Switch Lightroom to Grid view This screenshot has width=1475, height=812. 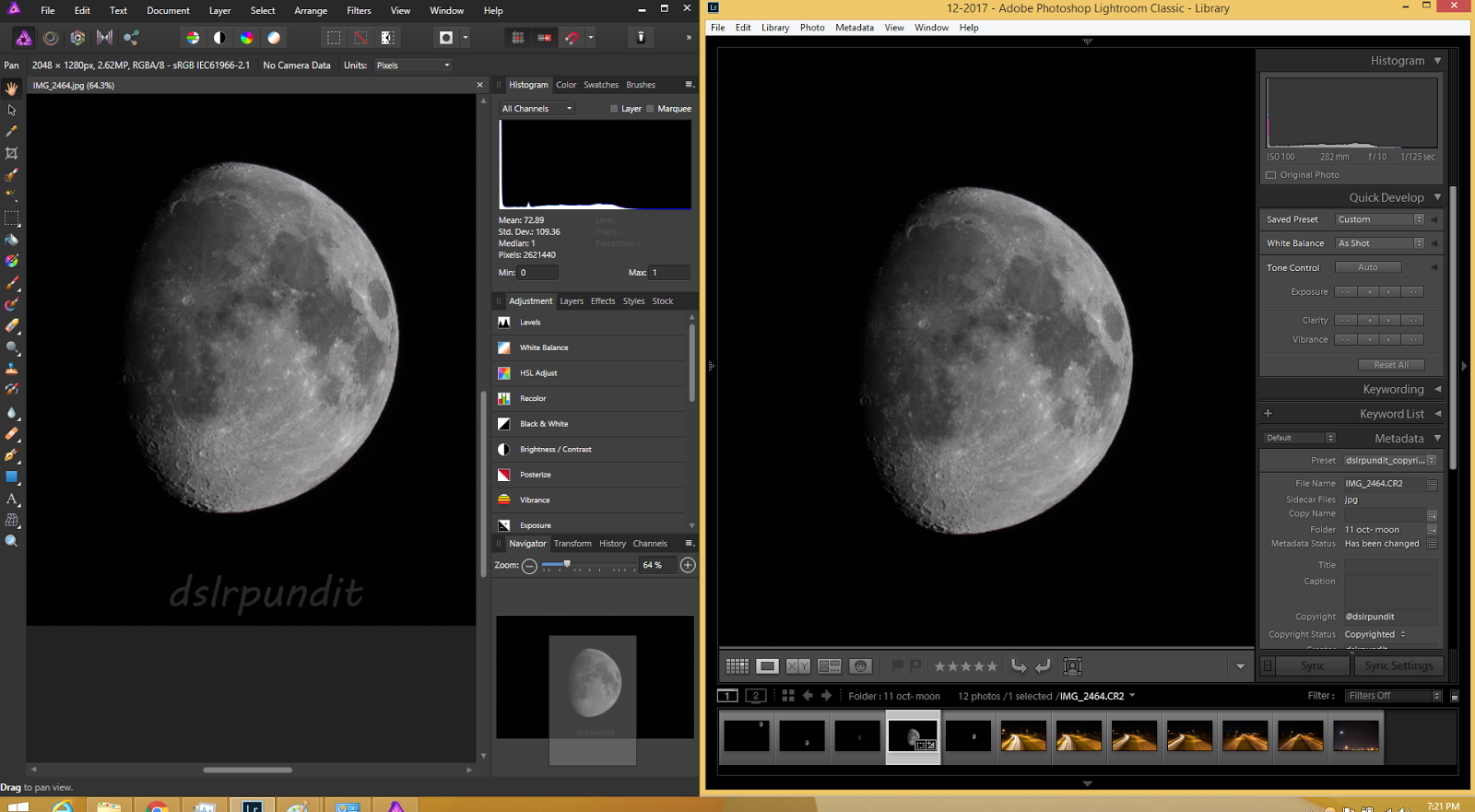737,666
